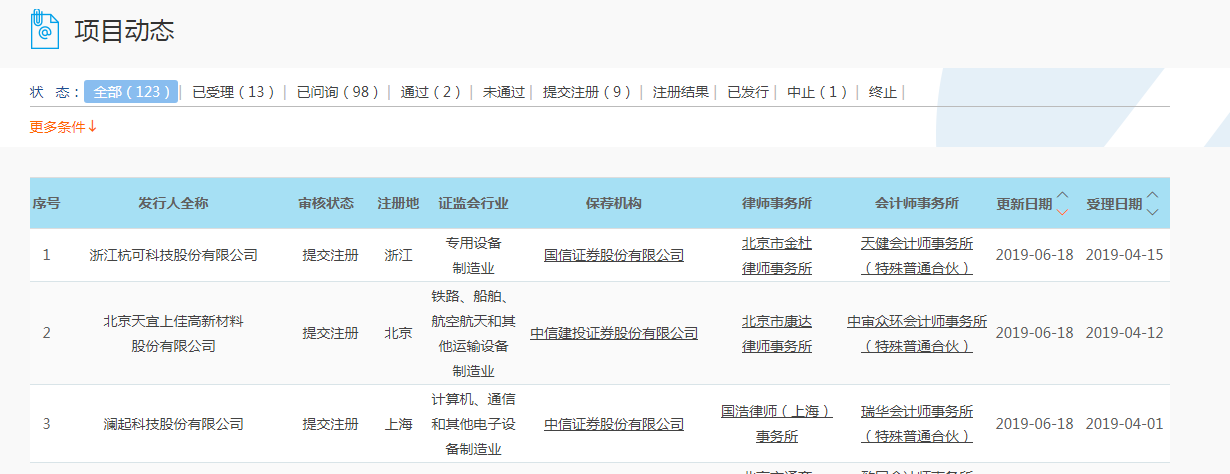Open 国浩律师（上海）事务所 link
Viewport: 1230px width, 474px height.
[x=777, y=424]
